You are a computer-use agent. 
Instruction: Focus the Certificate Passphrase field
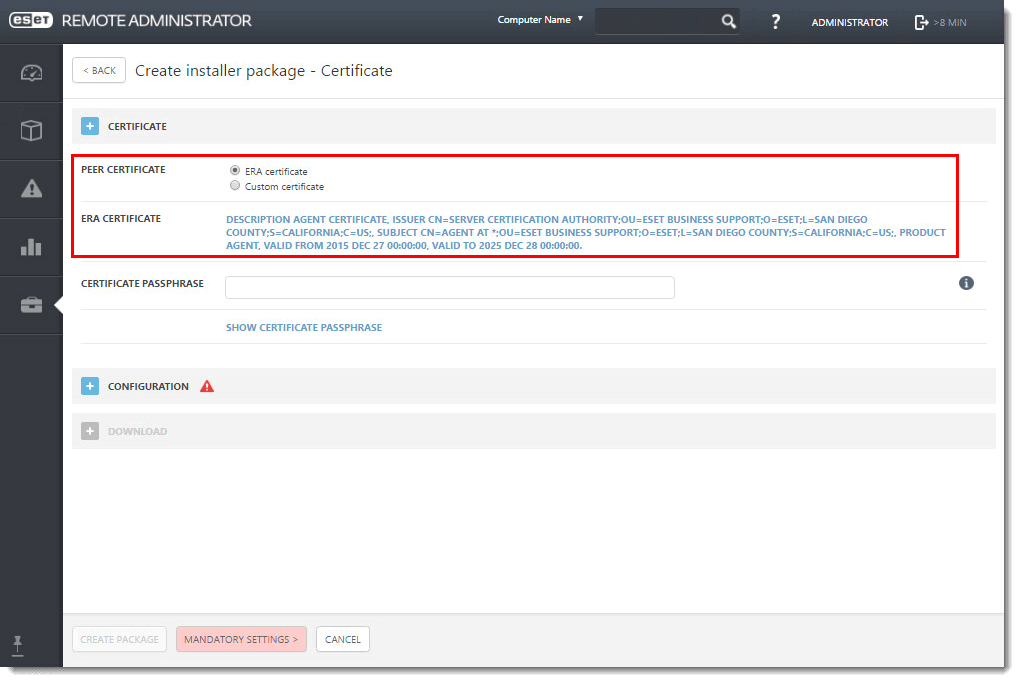pyautogui.click(x=450, y=287)
